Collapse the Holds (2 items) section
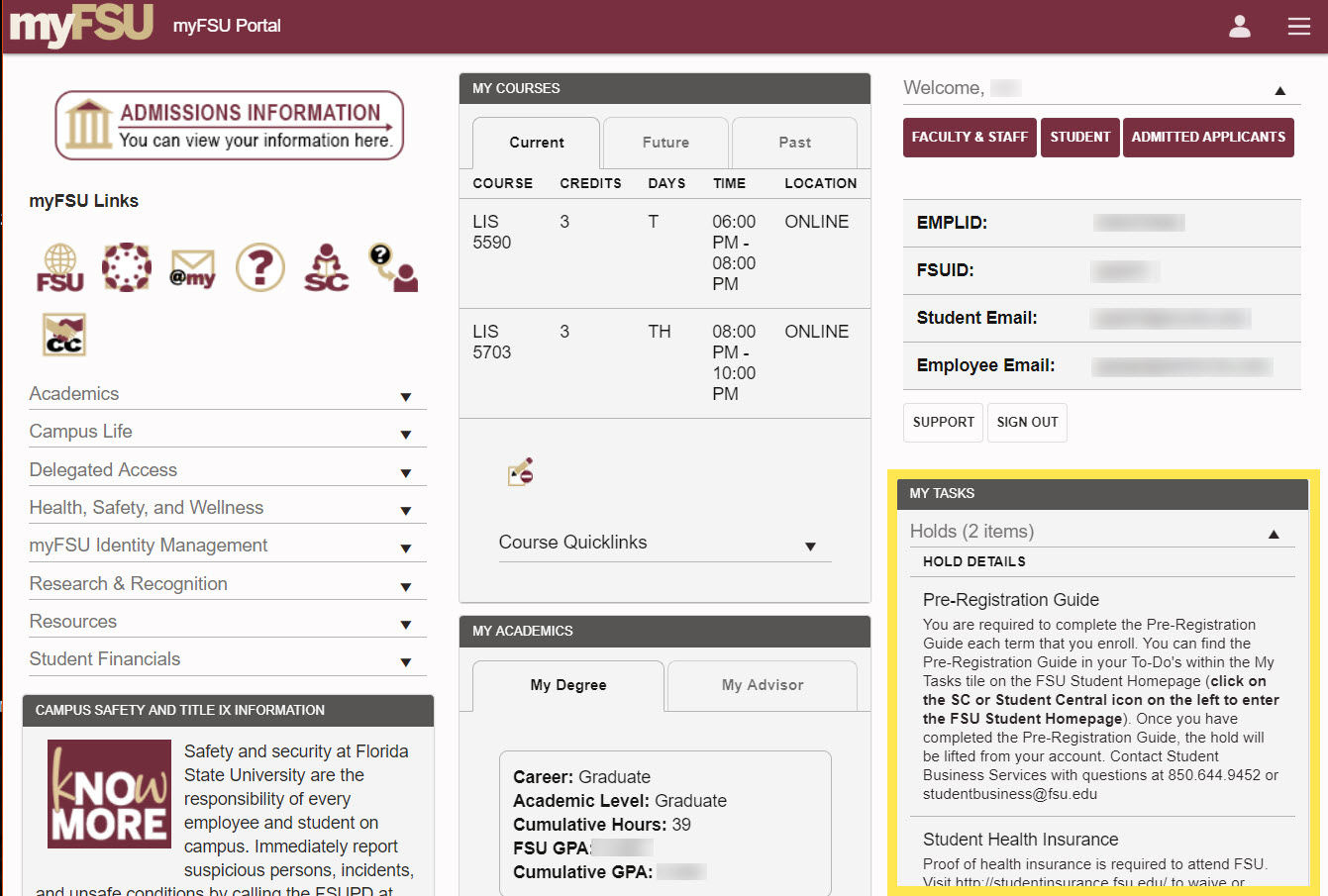1328x896 pixels. click(1274, 534)
